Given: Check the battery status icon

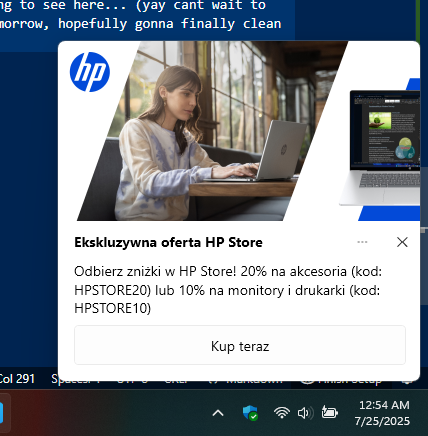Looking at the screenshot, I should coord(329,413).
